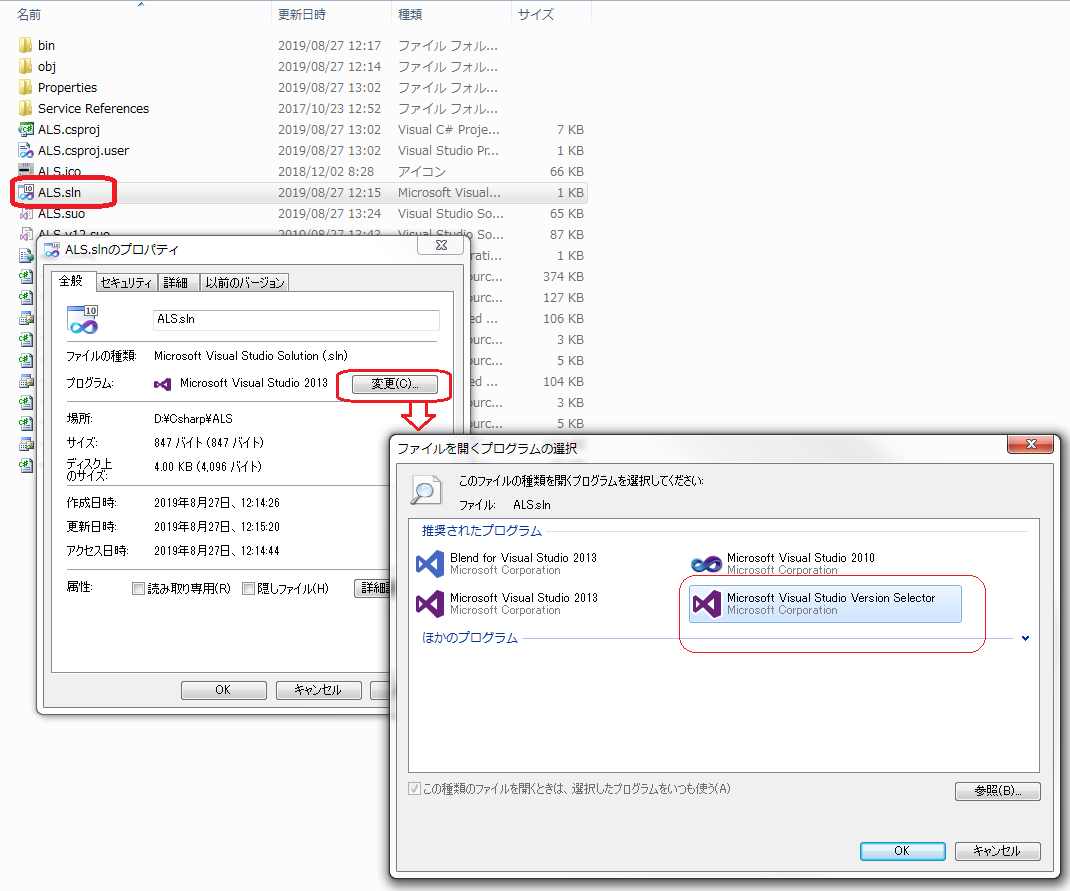
Task: Click キャンセル in the properties dialog
Action: 318,690
